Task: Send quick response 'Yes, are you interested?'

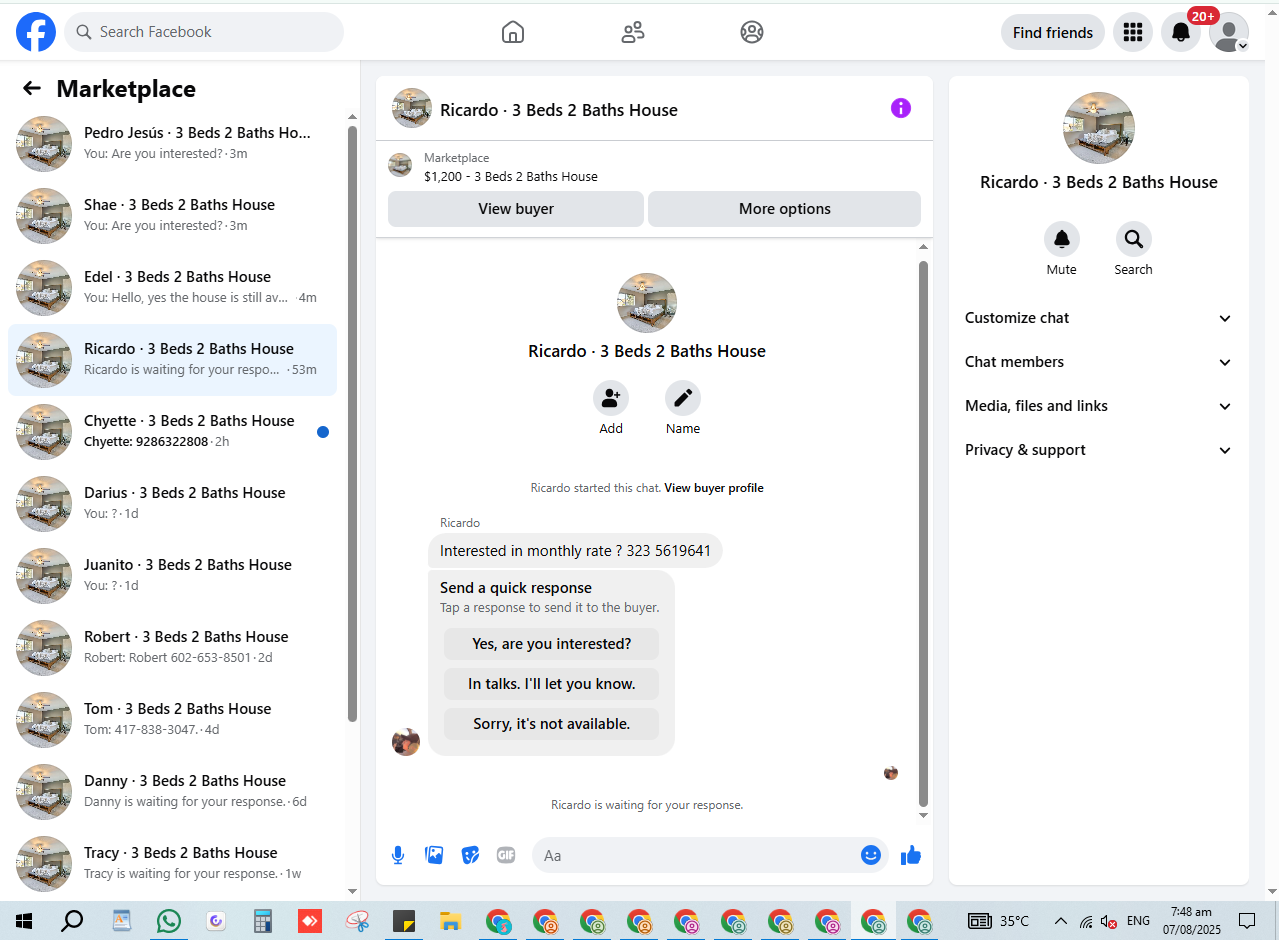Action: (x=552, y=644)
